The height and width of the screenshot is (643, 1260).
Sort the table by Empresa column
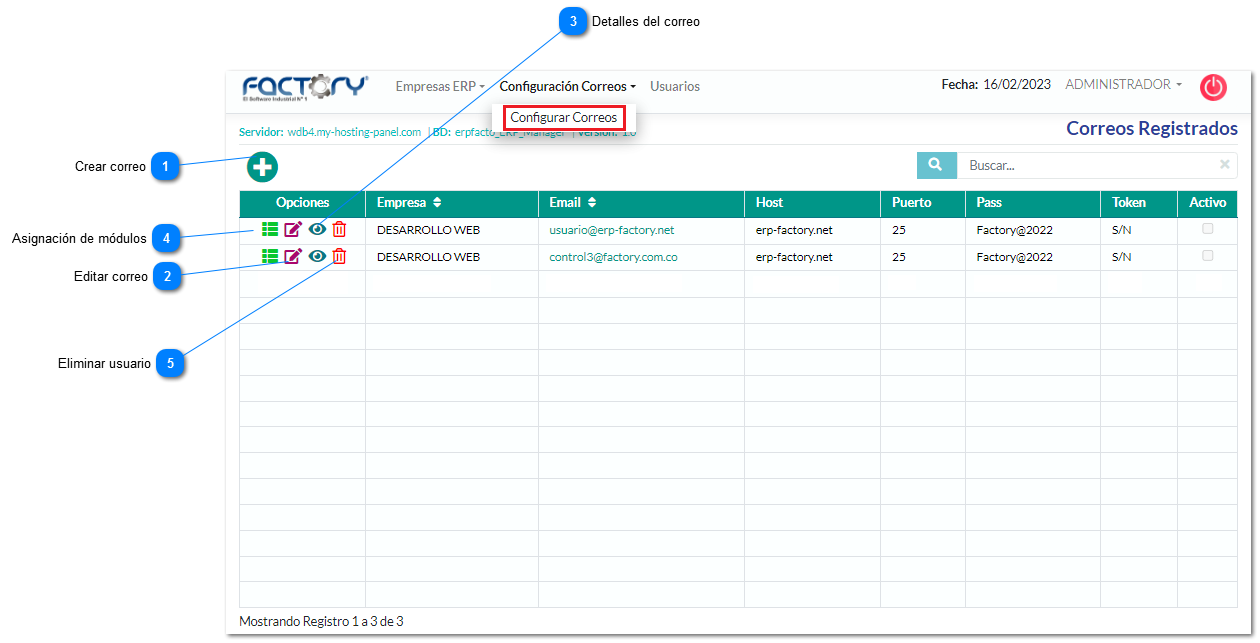tap(409, 203)
